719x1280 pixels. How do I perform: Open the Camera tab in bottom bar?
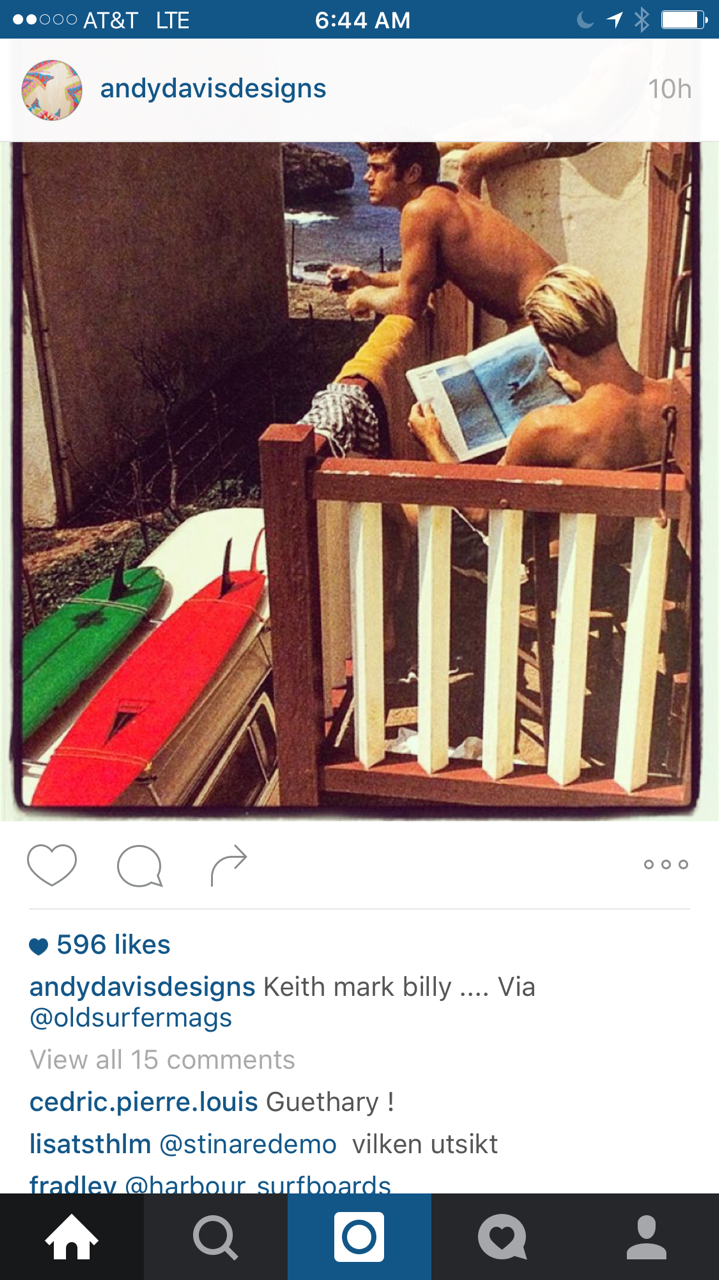[359, 1237]
